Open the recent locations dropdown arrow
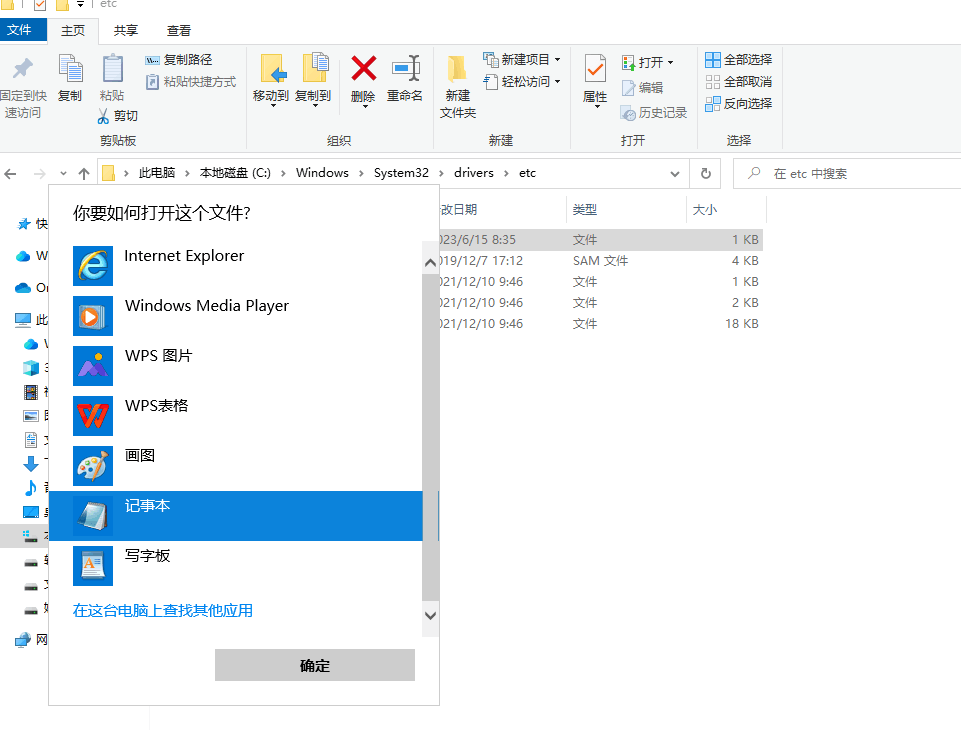Screen dimensions: 961x730 63,174
